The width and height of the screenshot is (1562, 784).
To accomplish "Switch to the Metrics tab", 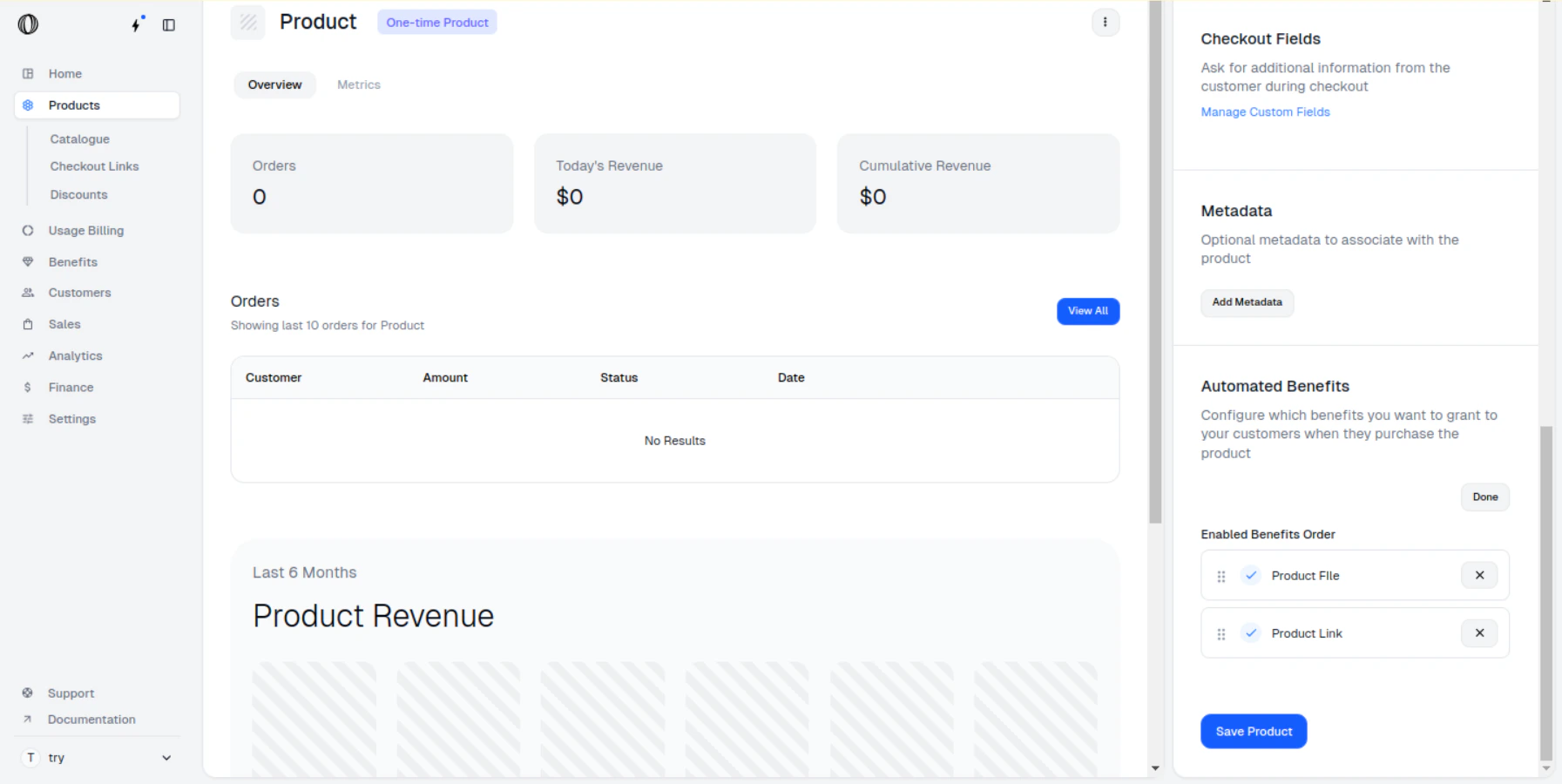I will [359, 84].
